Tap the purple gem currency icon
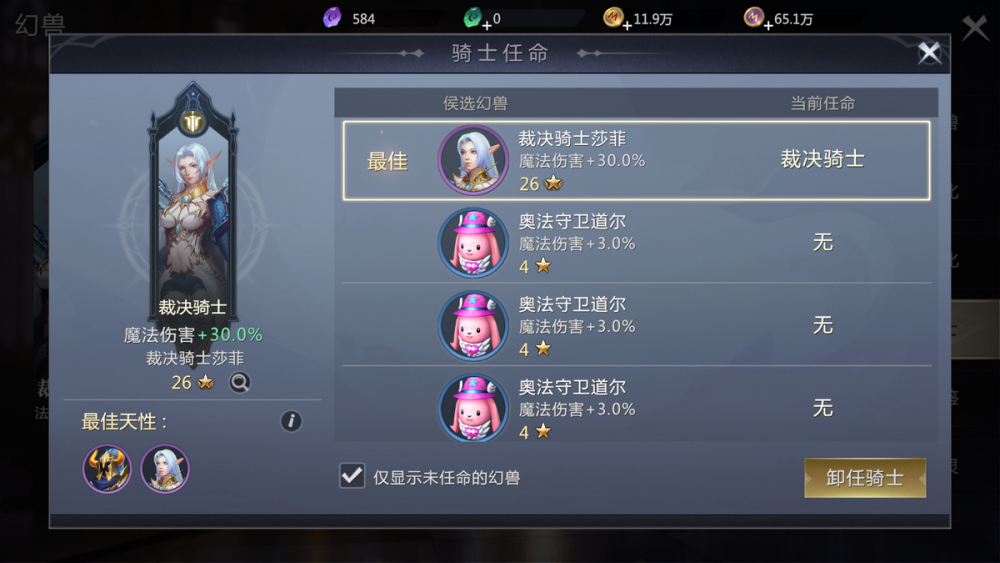This screenshot has width=1000, height=563. pyautogui.click(x=332, y=18)
